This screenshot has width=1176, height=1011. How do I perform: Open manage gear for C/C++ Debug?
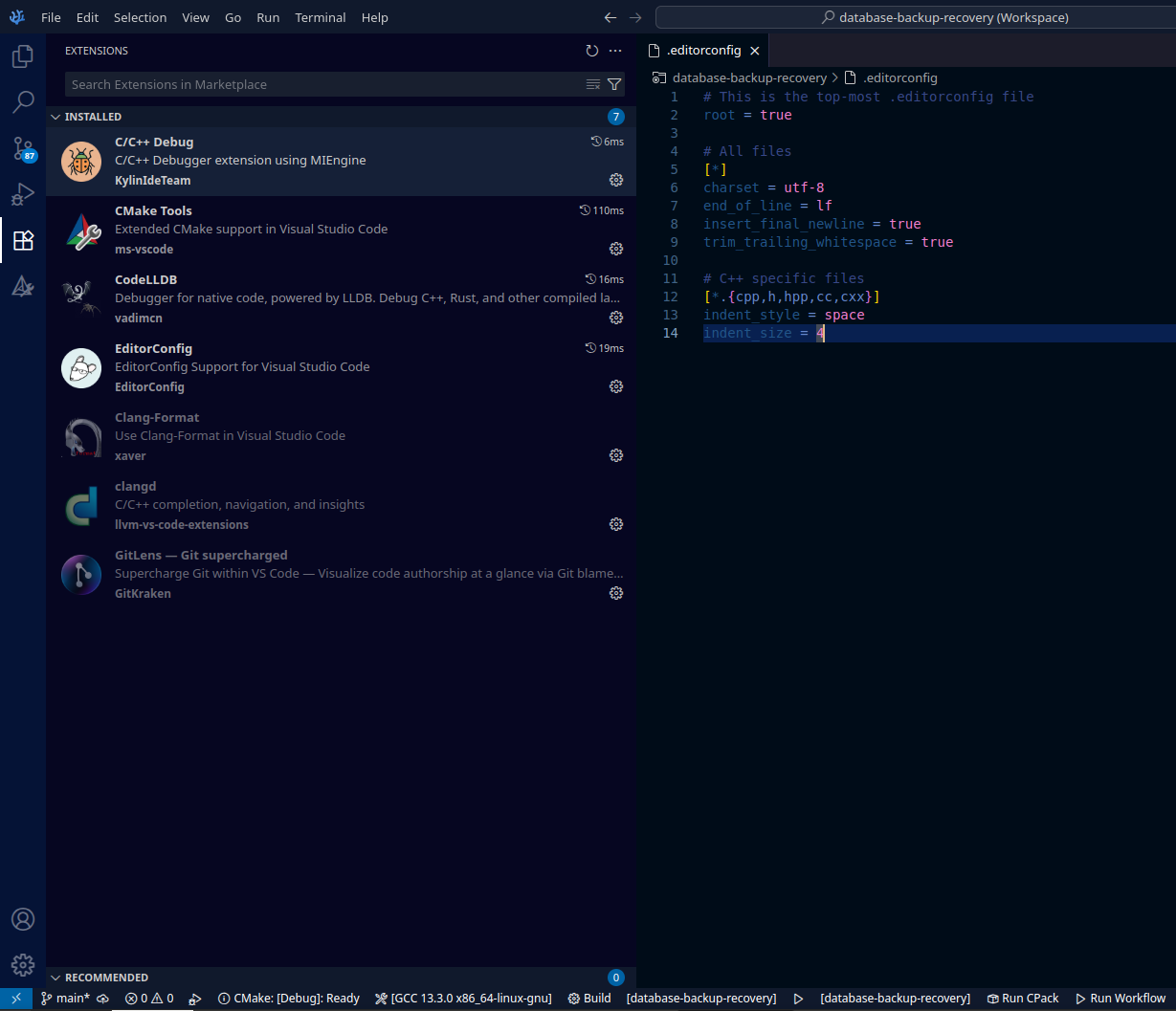[x=616, y=180]
